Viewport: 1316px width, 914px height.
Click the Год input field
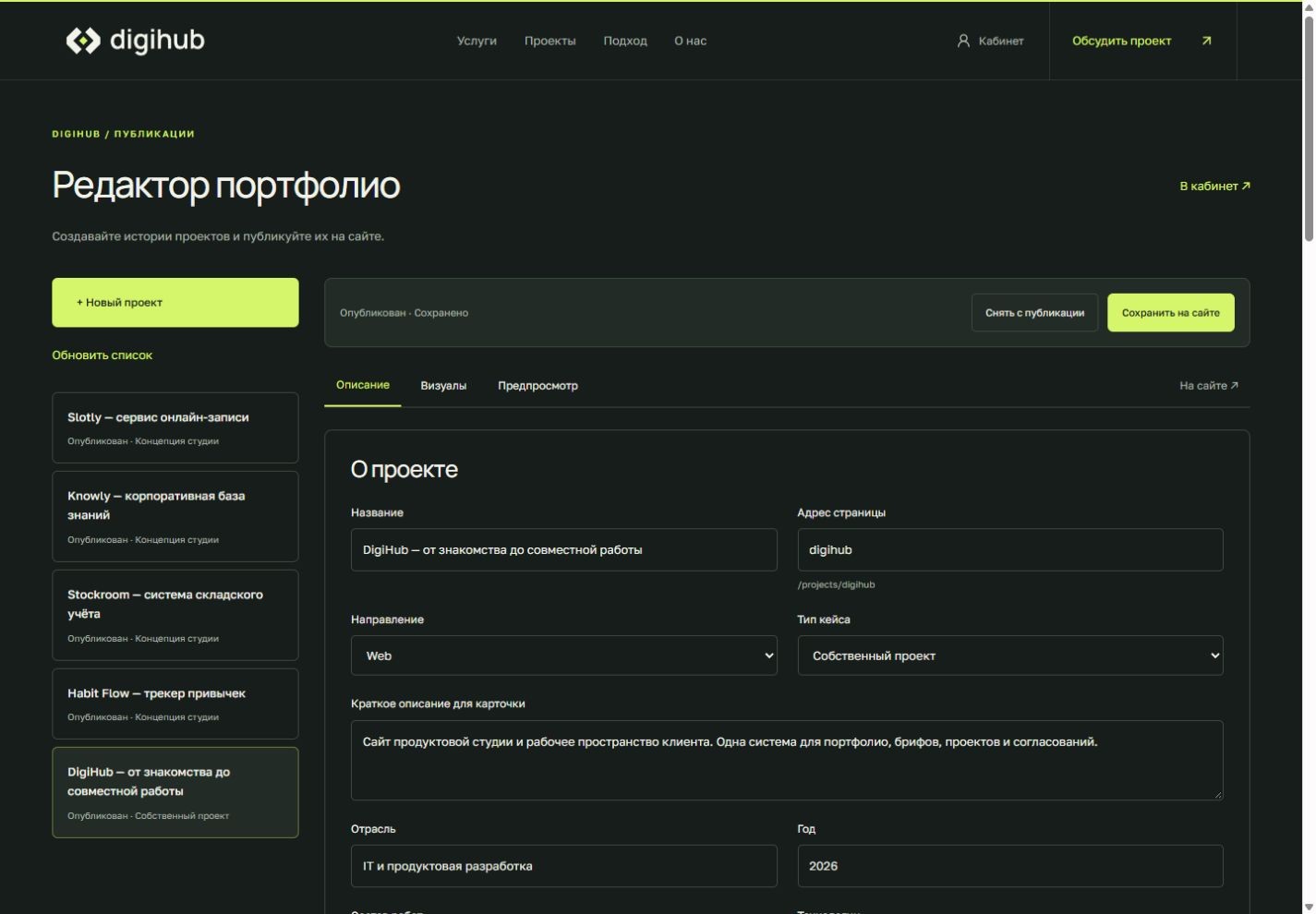[1010, 866]
